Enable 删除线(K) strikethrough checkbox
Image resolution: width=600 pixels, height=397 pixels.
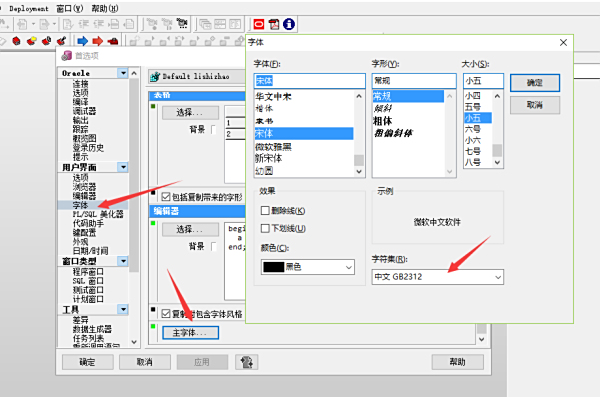[265, 211]
